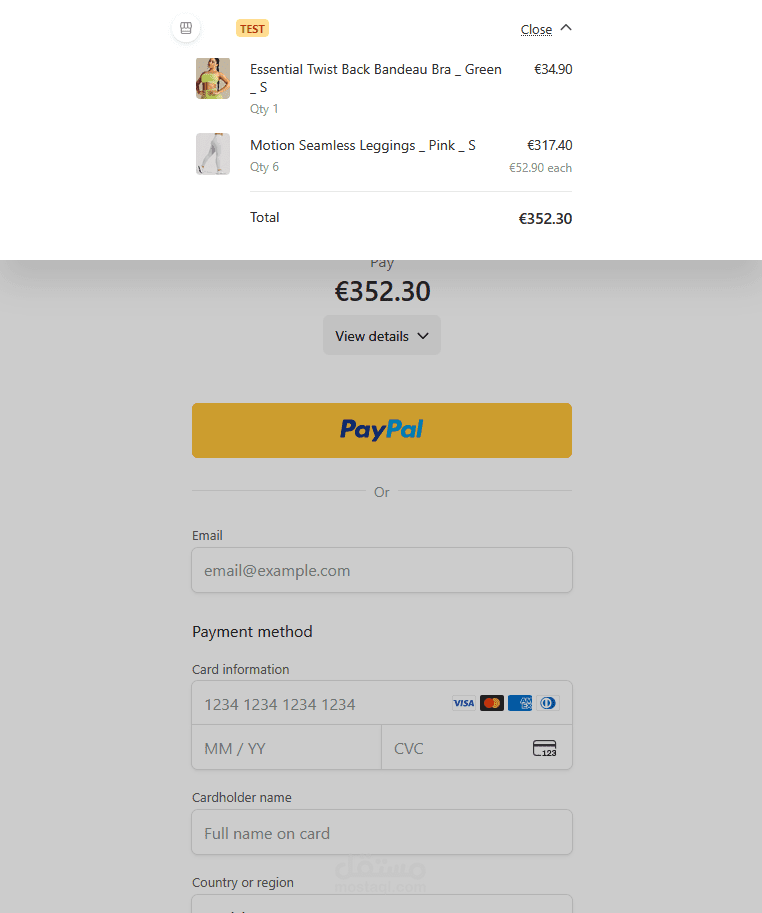Click the chevron beside Close
Viewport: 762px width, 913px height.
click(566, 28)
